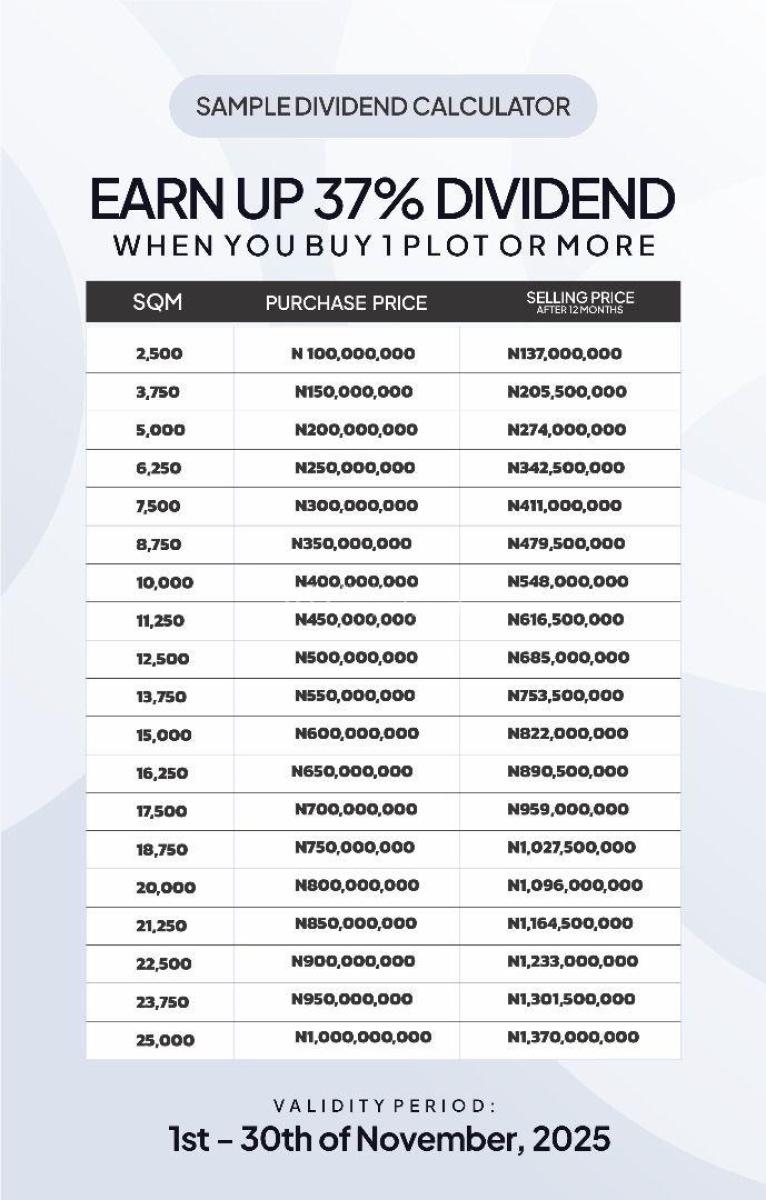The image size is (766, 1200).
Task: Select the 25,000 SQM cell
Action: point(165,1041)
